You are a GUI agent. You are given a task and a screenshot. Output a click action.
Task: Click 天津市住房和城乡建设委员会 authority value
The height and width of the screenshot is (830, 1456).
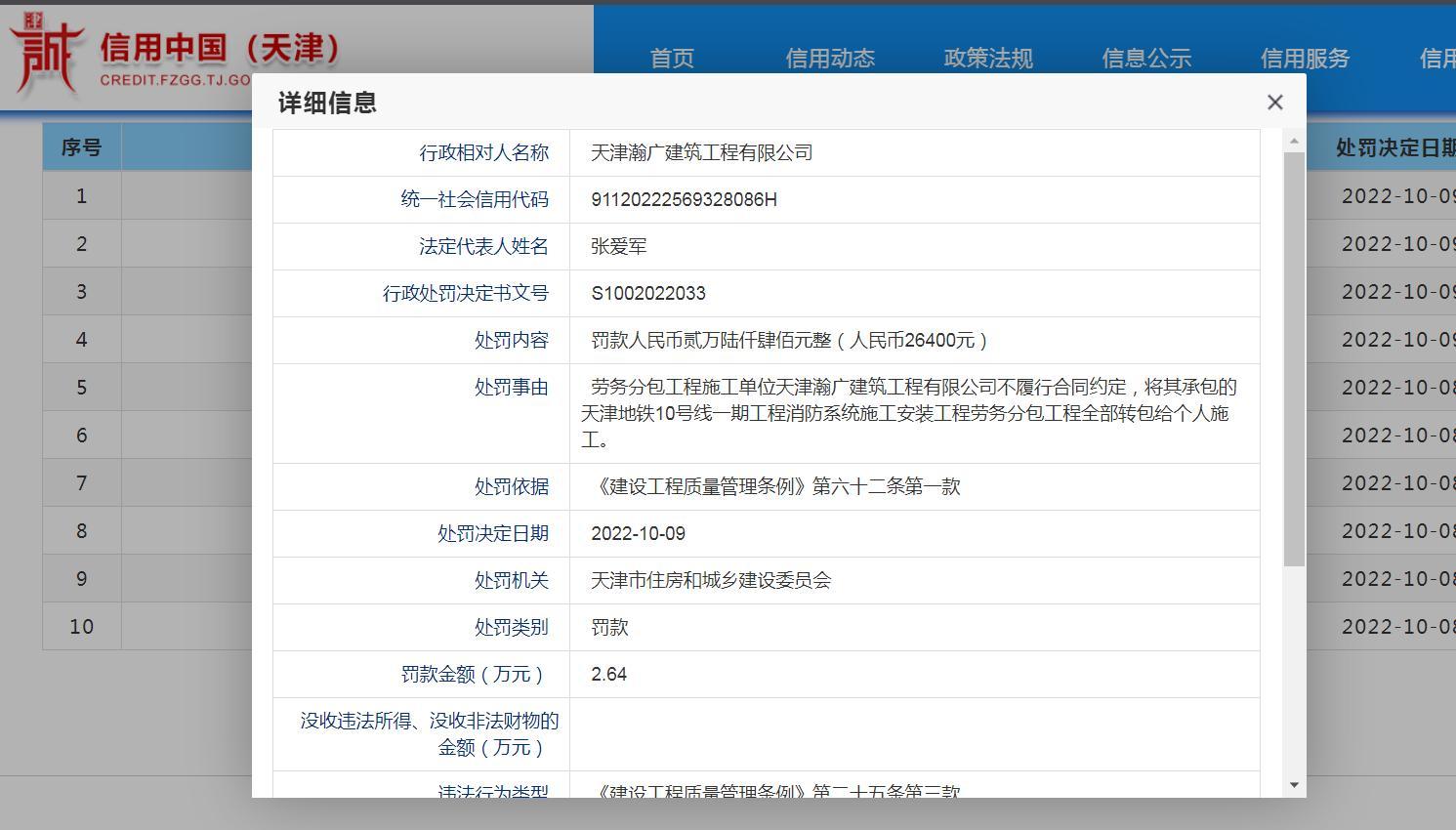[x=710, y=580]
